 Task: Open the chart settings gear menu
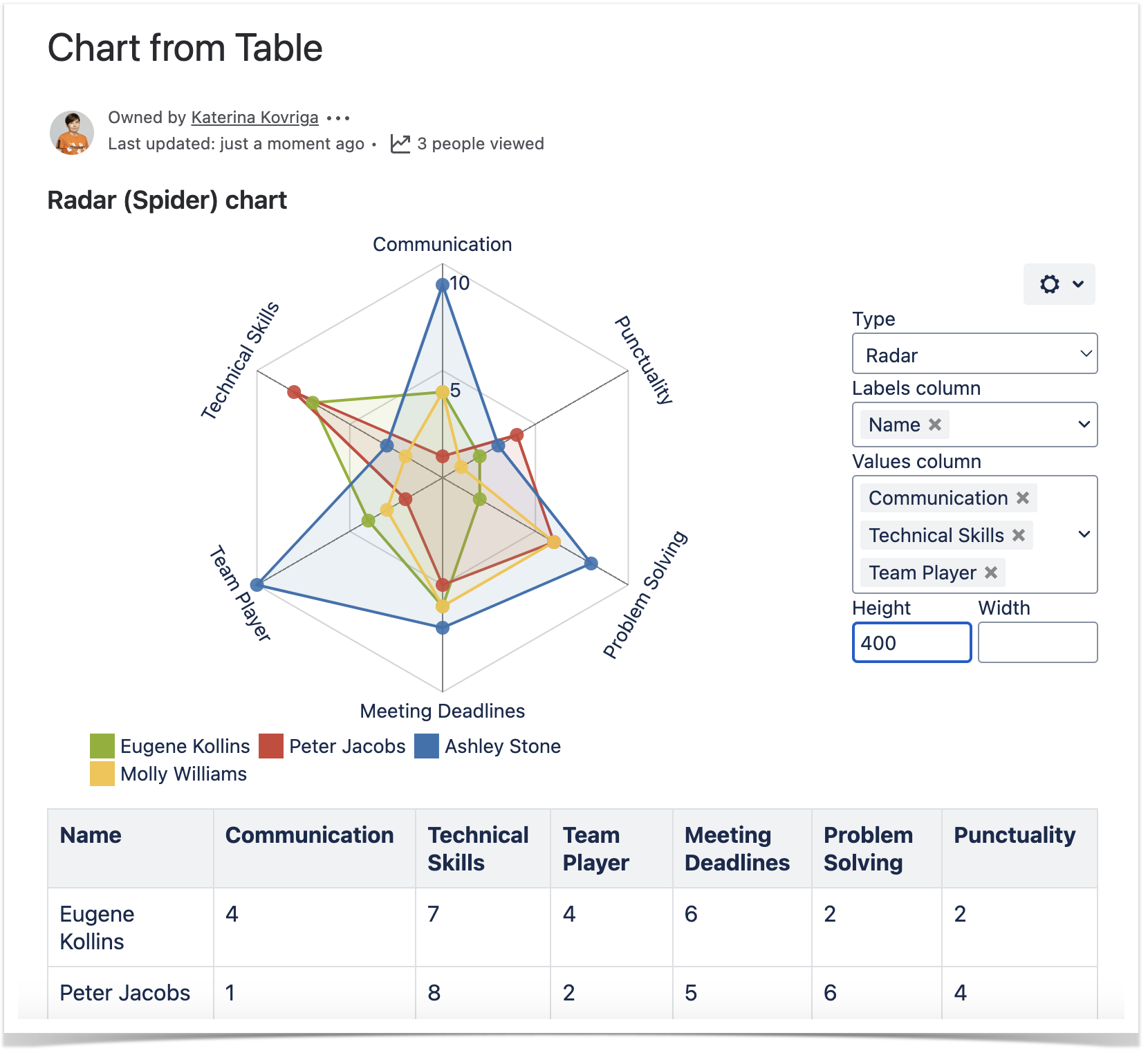1059,284
